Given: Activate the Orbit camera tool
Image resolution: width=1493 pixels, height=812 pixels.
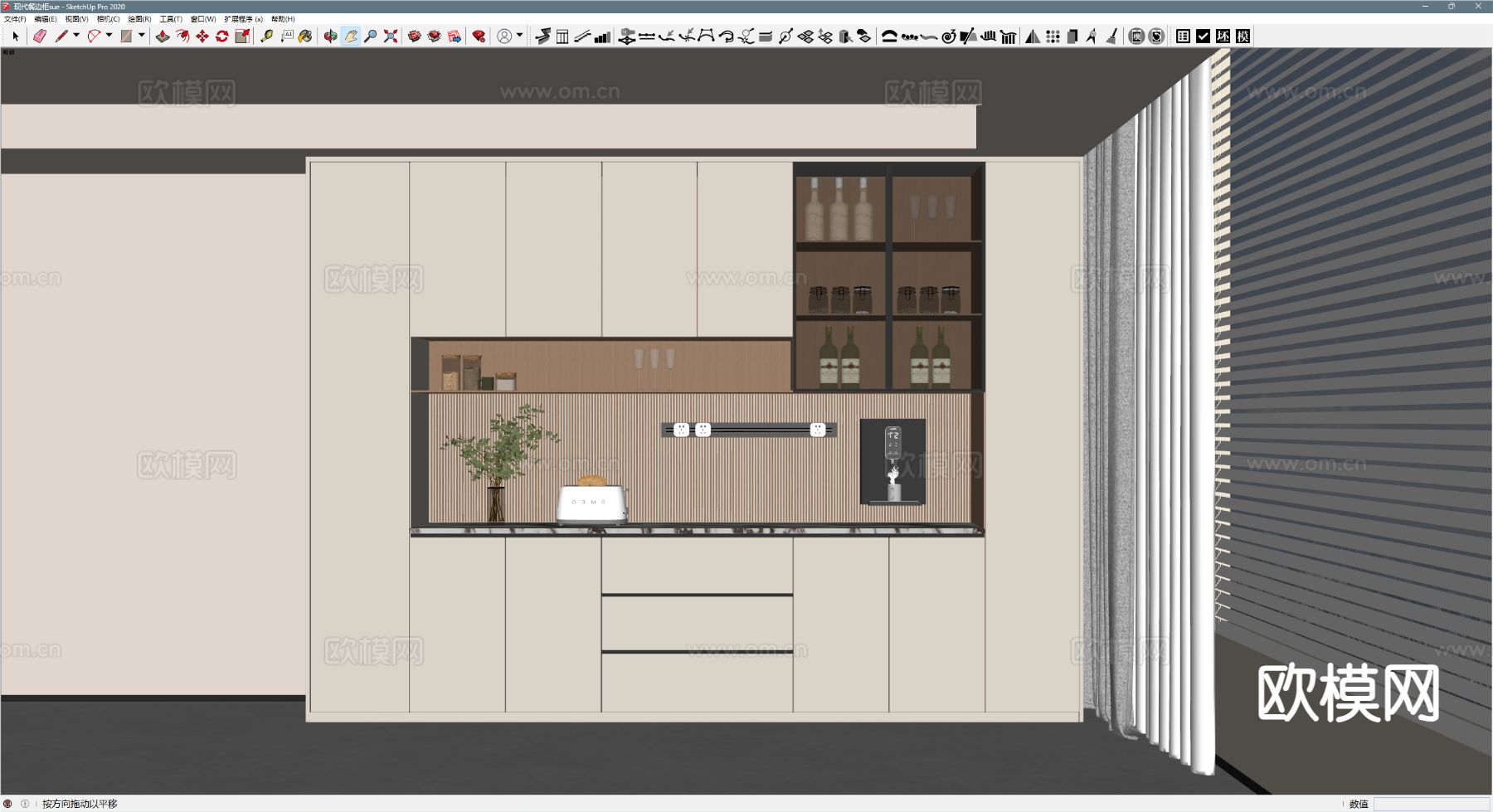Looking at the screenshot, I should pos(330,36).
